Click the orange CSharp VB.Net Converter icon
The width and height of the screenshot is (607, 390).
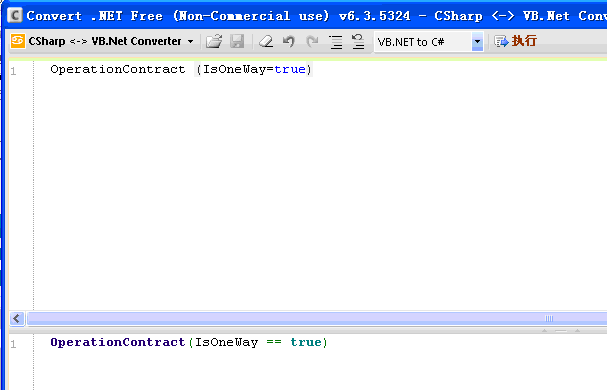tap(18, 41)
